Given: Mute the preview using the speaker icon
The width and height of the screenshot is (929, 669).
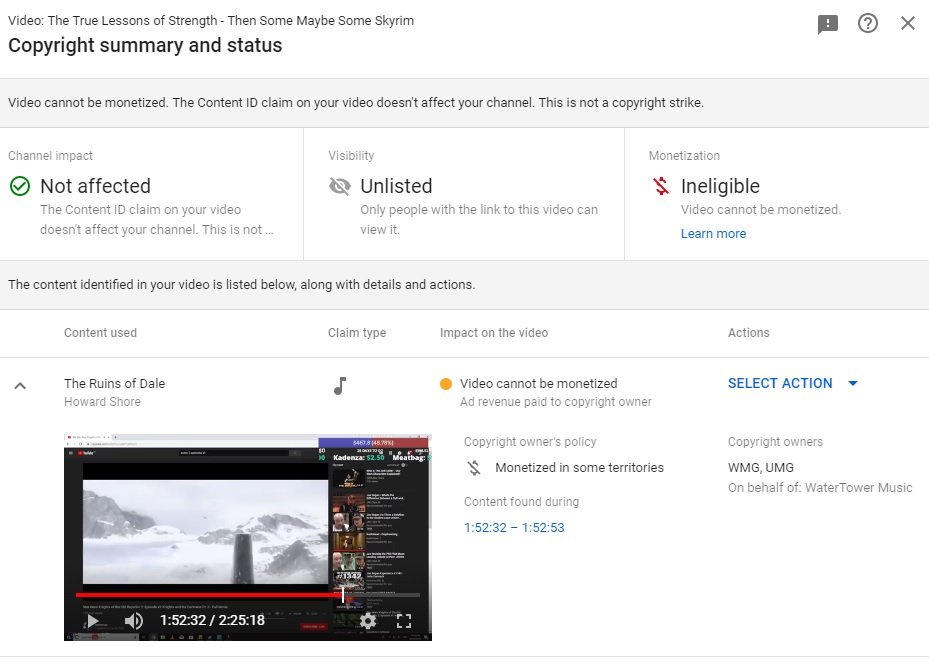Looking at the screenshot, I should tap(133, 620).
